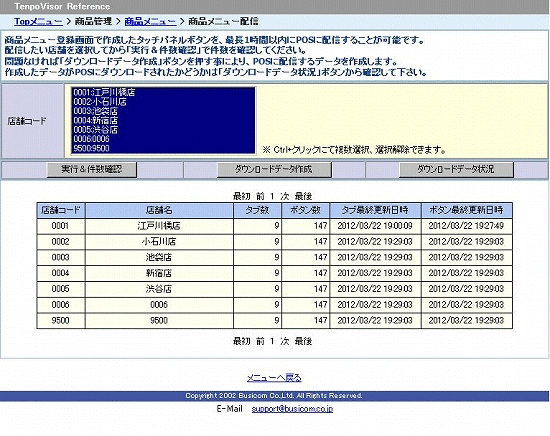Click the 店舗名 column header
The height and width of the screenshot is (436, 550).
pyautogui.click(x=159, y=210)
